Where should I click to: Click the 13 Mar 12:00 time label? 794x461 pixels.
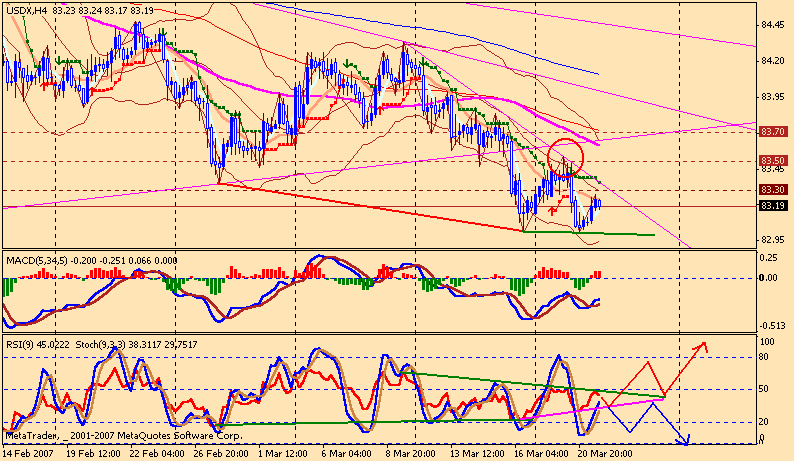477,453
